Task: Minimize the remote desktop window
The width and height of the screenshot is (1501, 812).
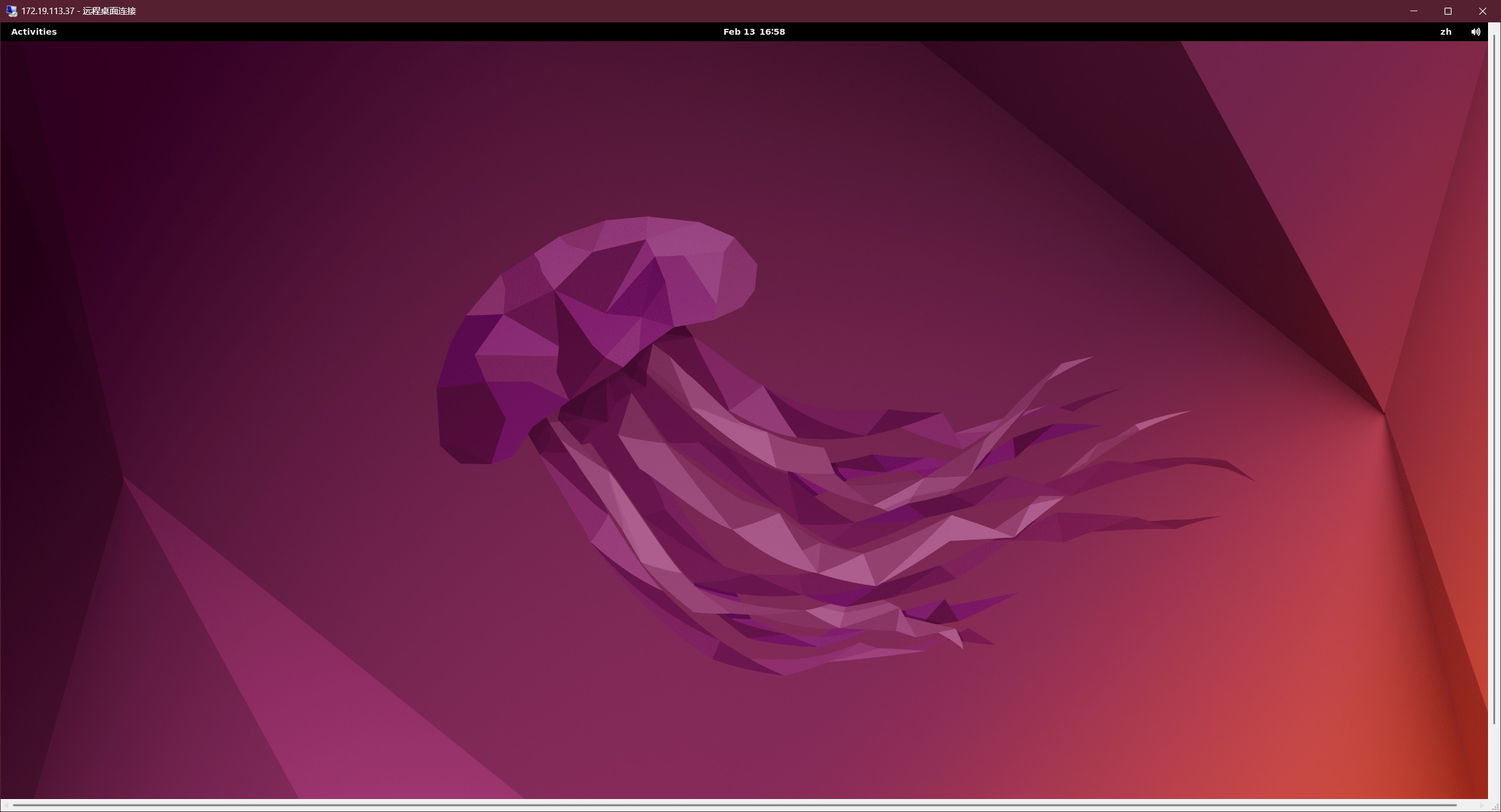Action: pos(1413,11)
